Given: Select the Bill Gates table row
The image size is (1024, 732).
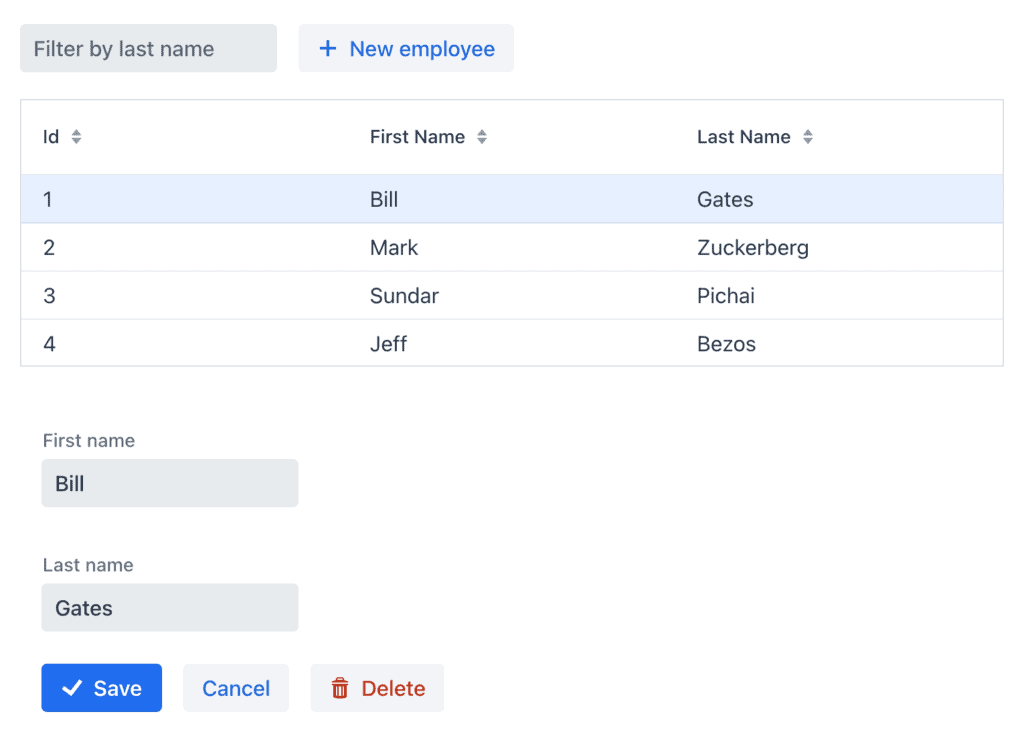Looking at the screenshot, I should (511, 199).
